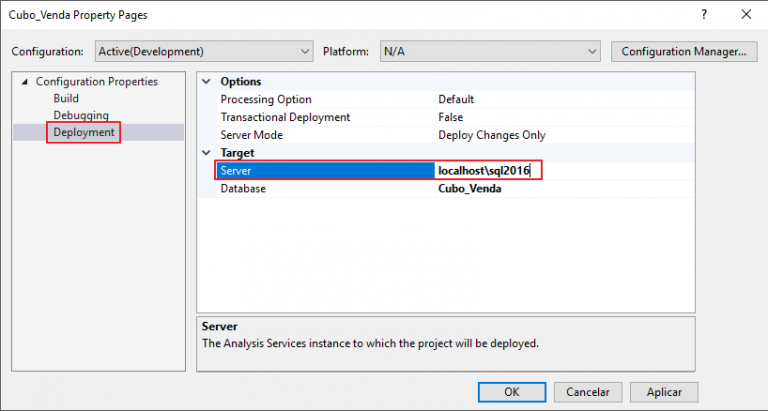The height and width of the screenshot is (411, 768).
Task: Collapse the Target section
Action: (x=207, y=153)
